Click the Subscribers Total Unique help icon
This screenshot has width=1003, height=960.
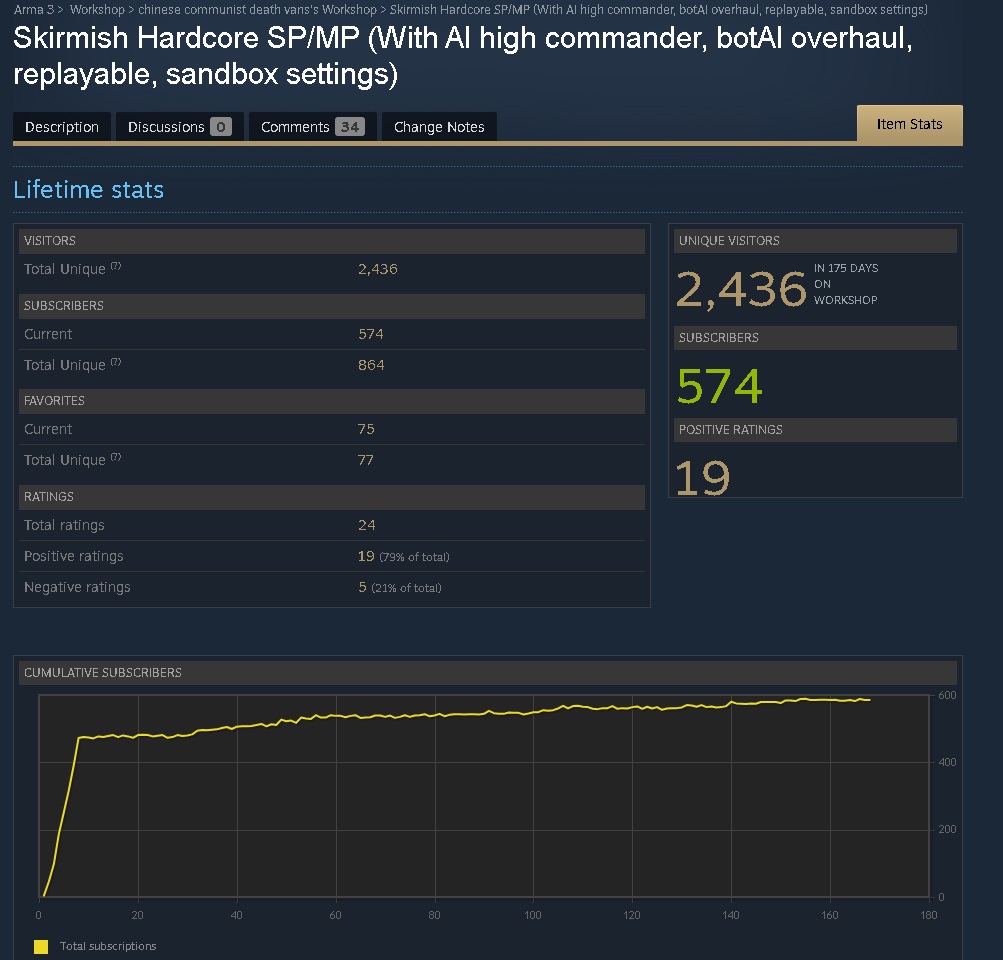click(116, 362)
